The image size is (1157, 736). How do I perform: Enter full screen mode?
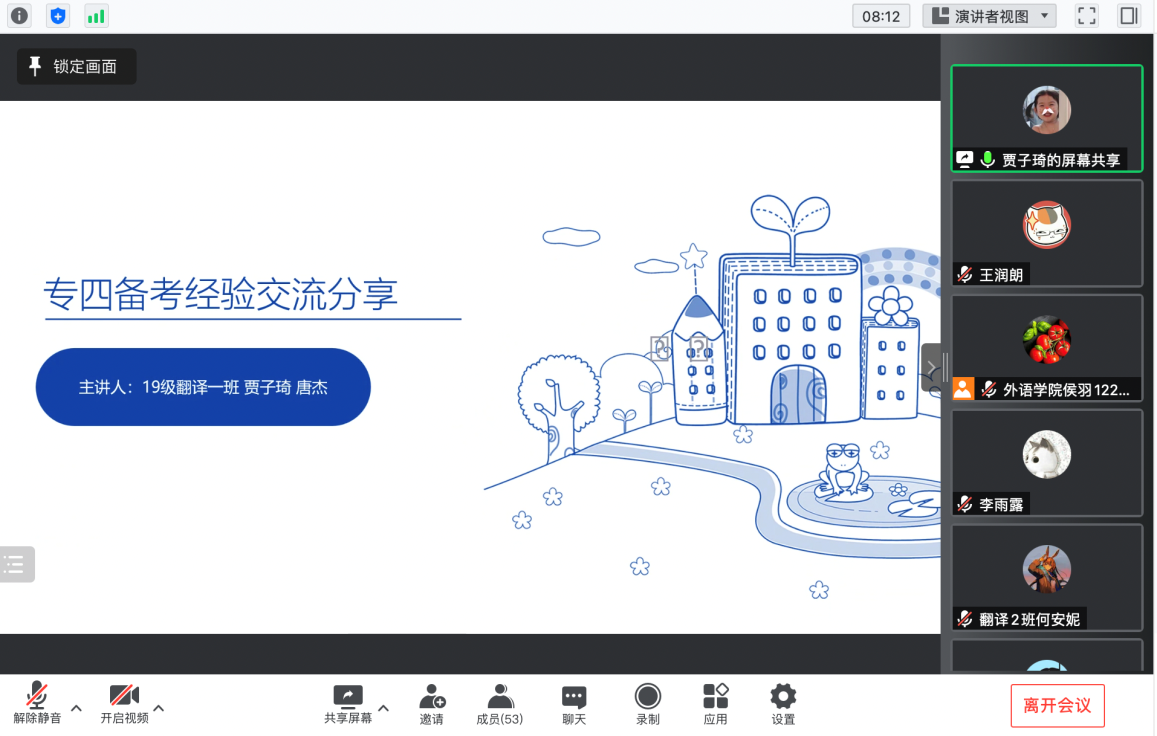[1086, 16]
